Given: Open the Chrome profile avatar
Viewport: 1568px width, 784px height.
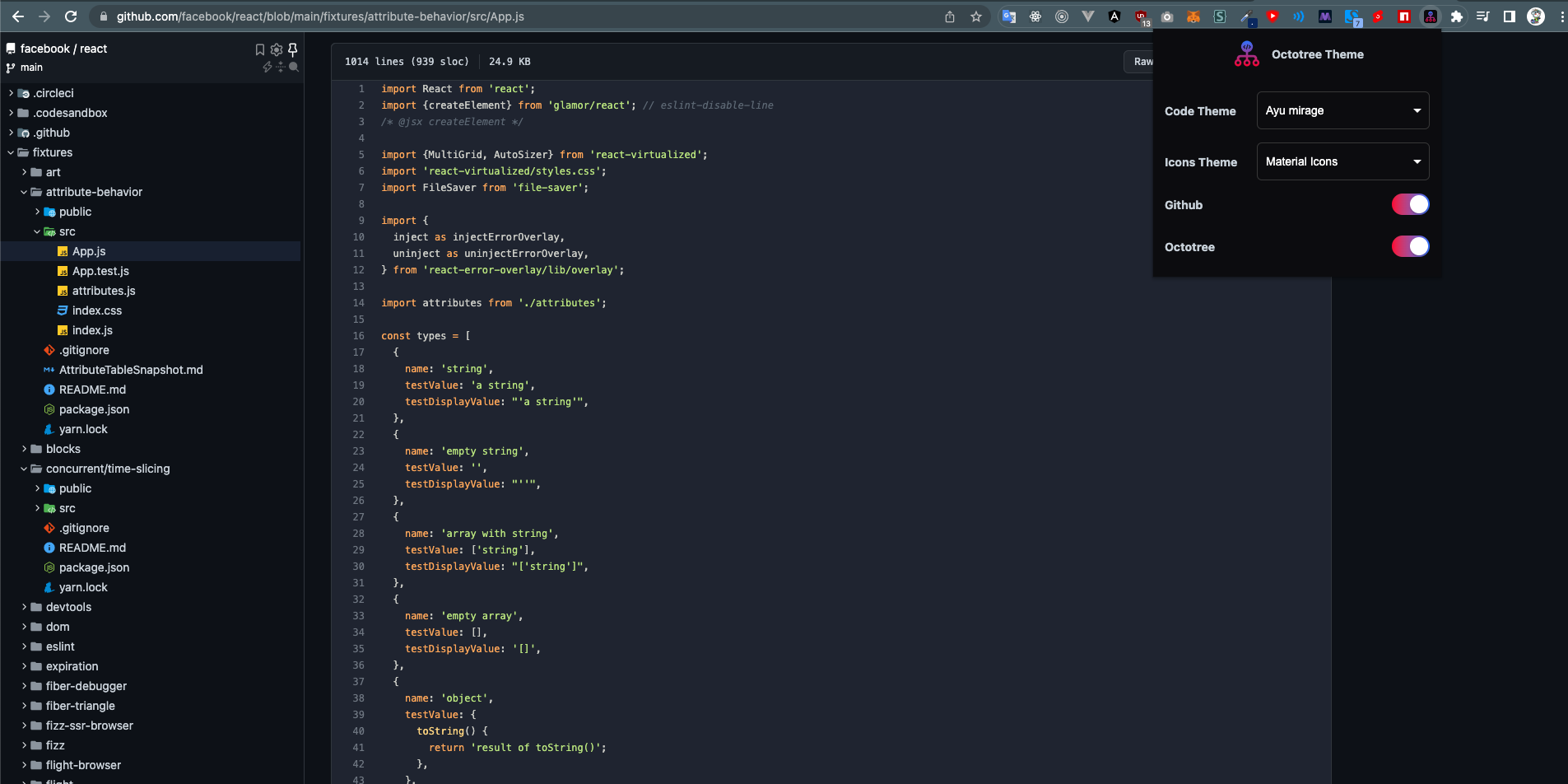Looking at the screenshot, I should coord(1536,16).
